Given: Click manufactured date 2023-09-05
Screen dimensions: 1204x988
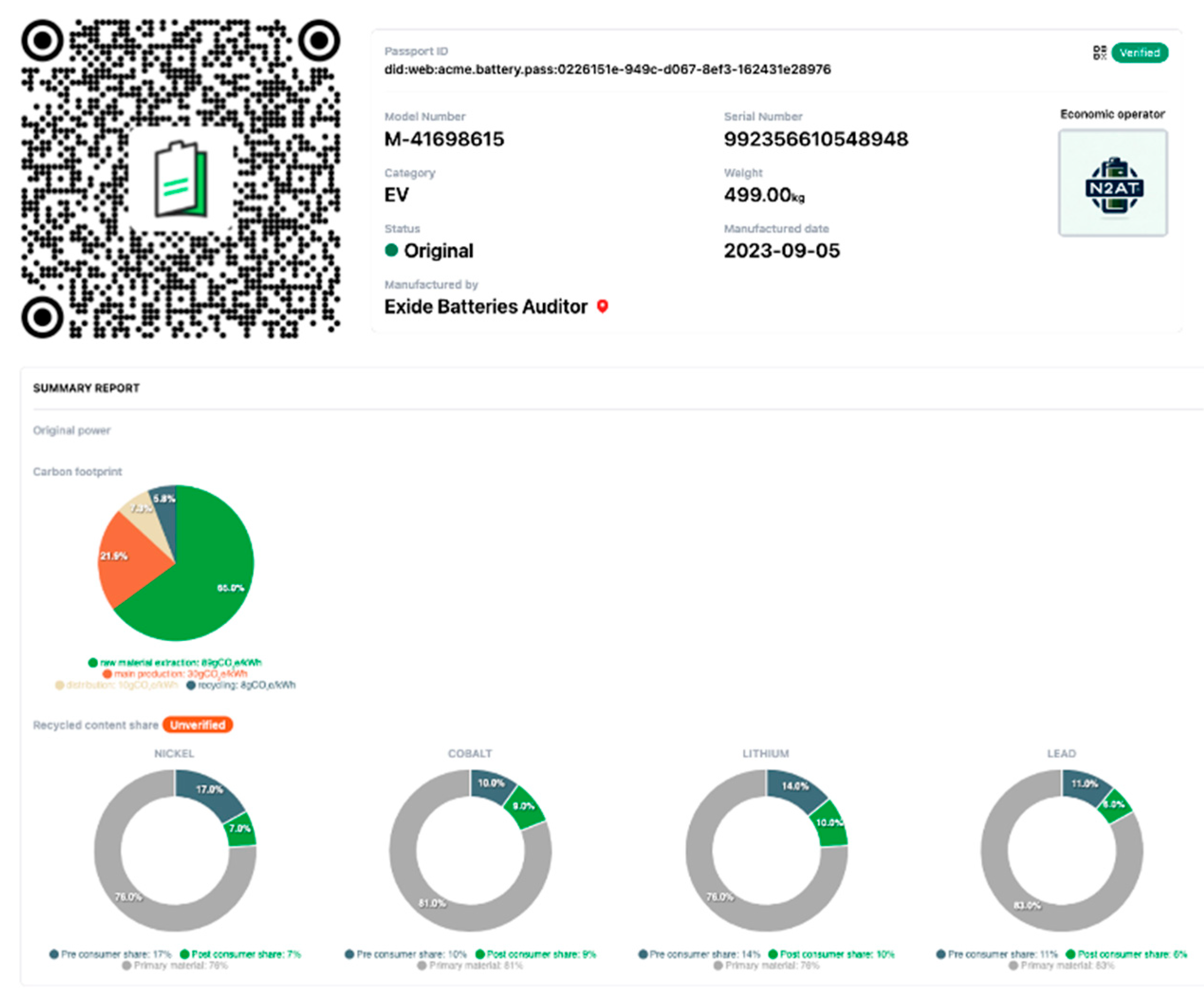Looking at the screenshot, I should click(x=781, y=250).
